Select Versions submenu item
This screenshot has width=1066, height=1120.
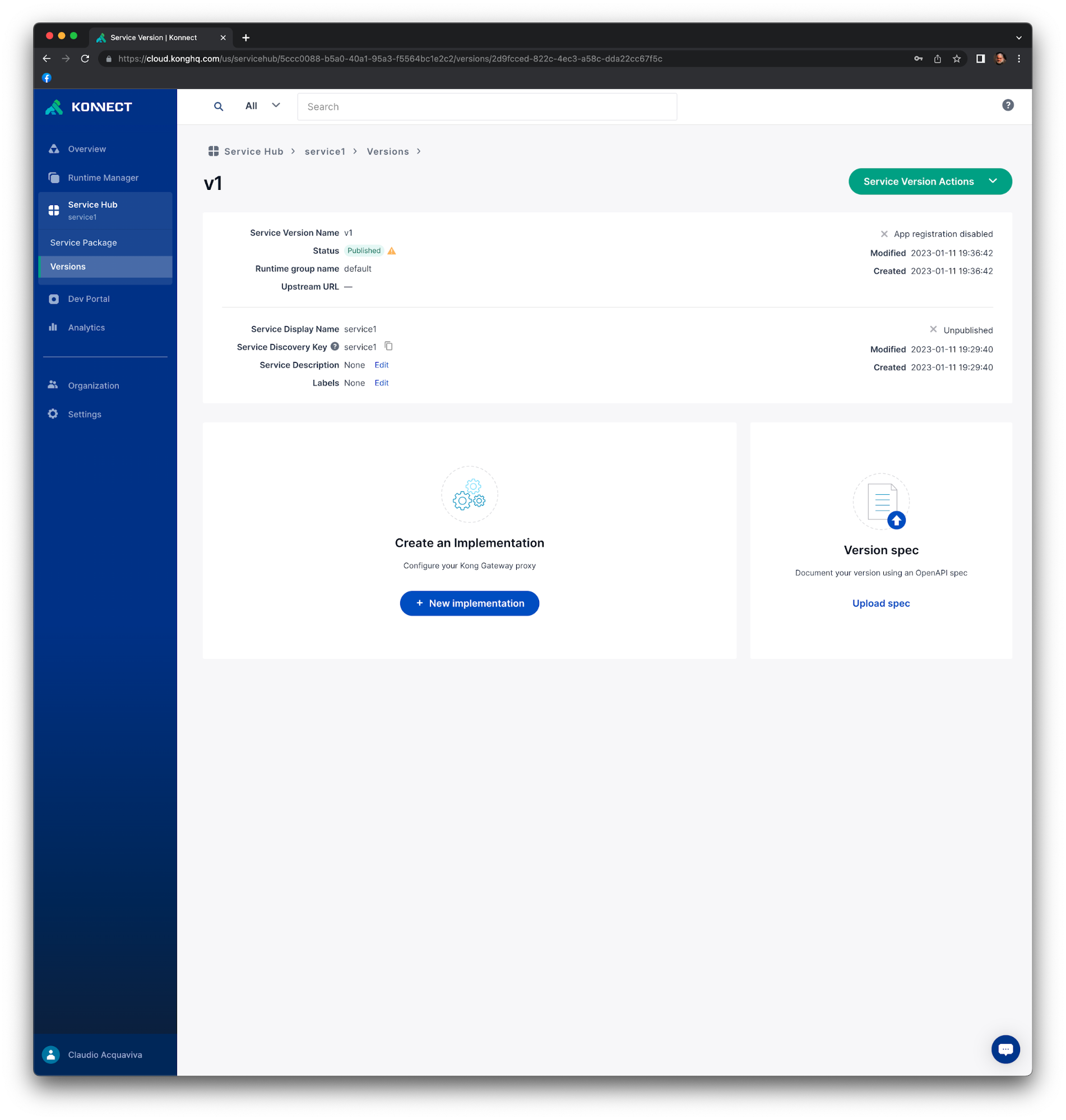[x=105, y=266]
